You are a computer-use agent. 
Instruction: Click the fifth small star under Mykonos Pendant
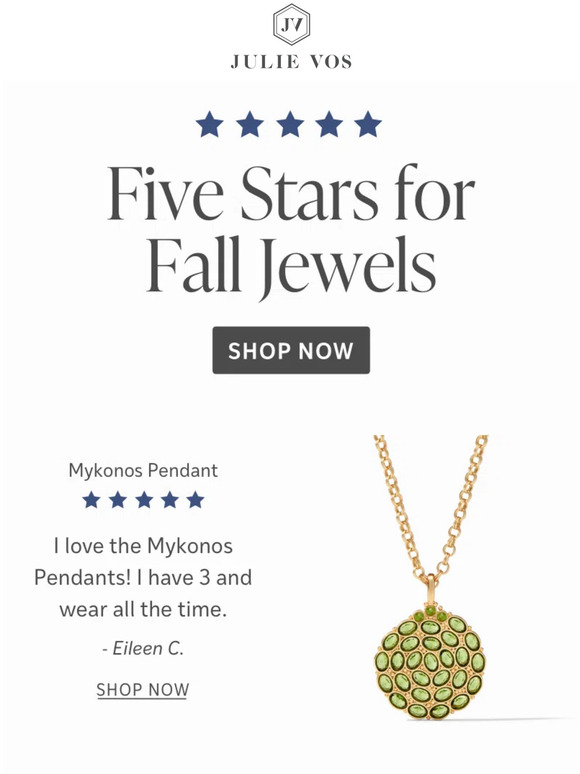(195, 500)
